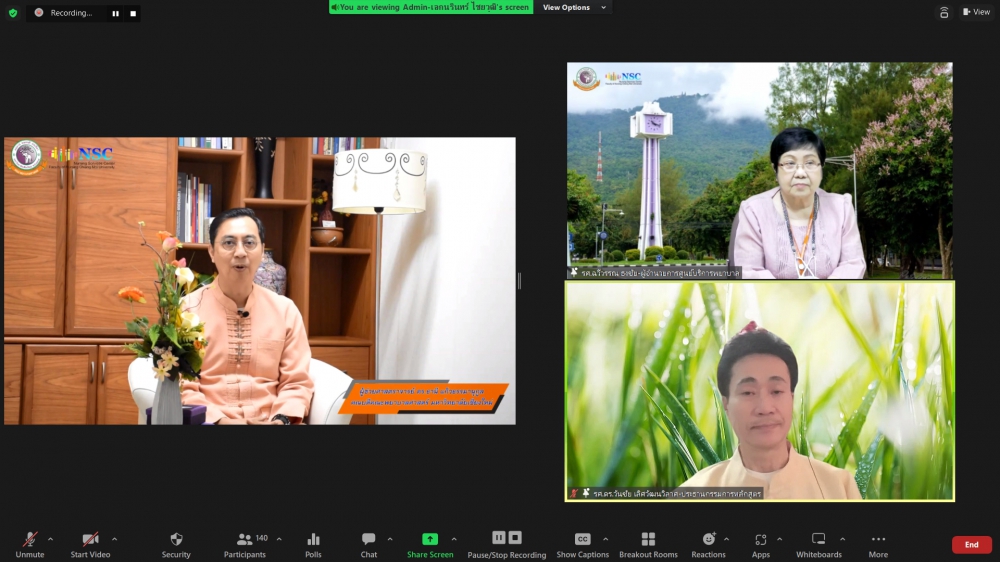Expand the arrow next to Share Screen
Image resolution: width=1000 pixels, height=562 pixels.
tap(454, 539)
